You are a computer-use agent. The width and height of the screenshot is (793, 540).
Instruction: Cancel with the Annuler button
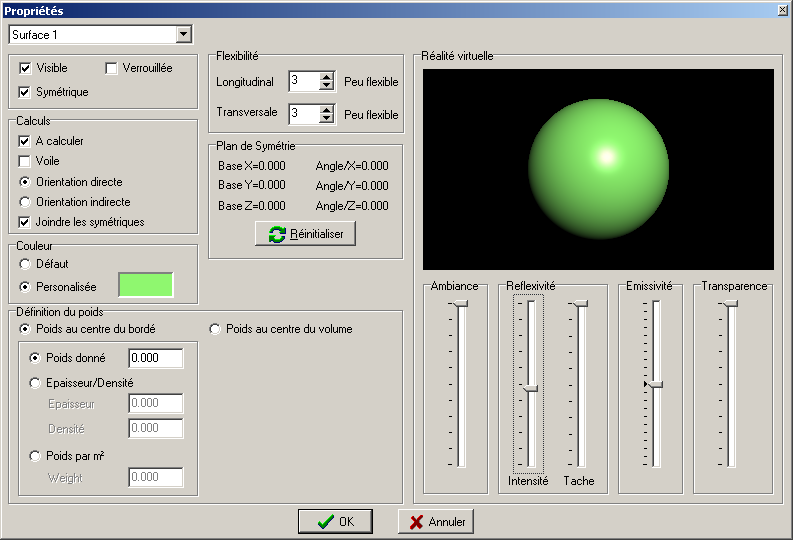pos(435,521)
